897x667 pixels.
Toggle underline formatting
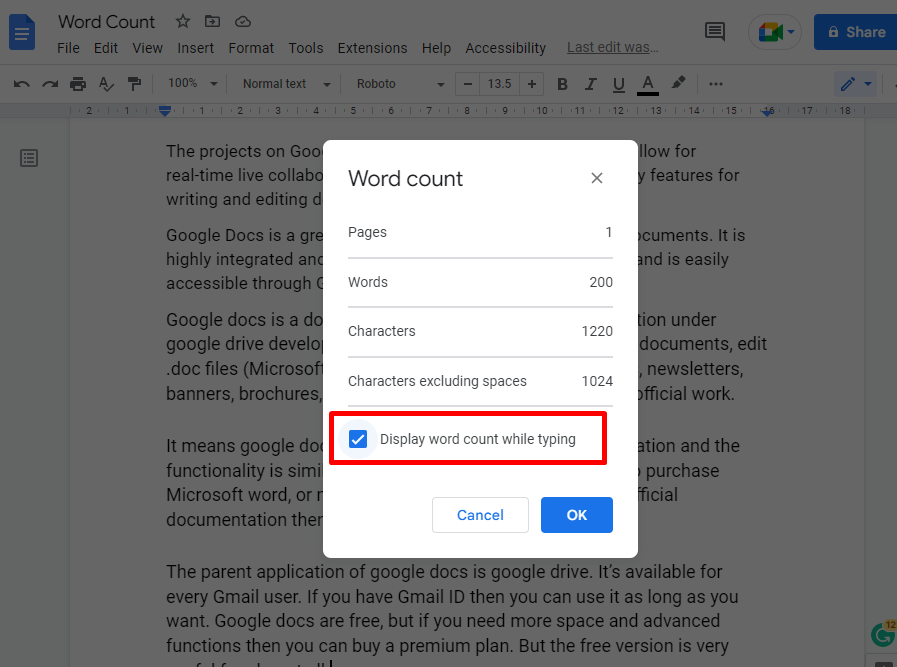point(618,84)
